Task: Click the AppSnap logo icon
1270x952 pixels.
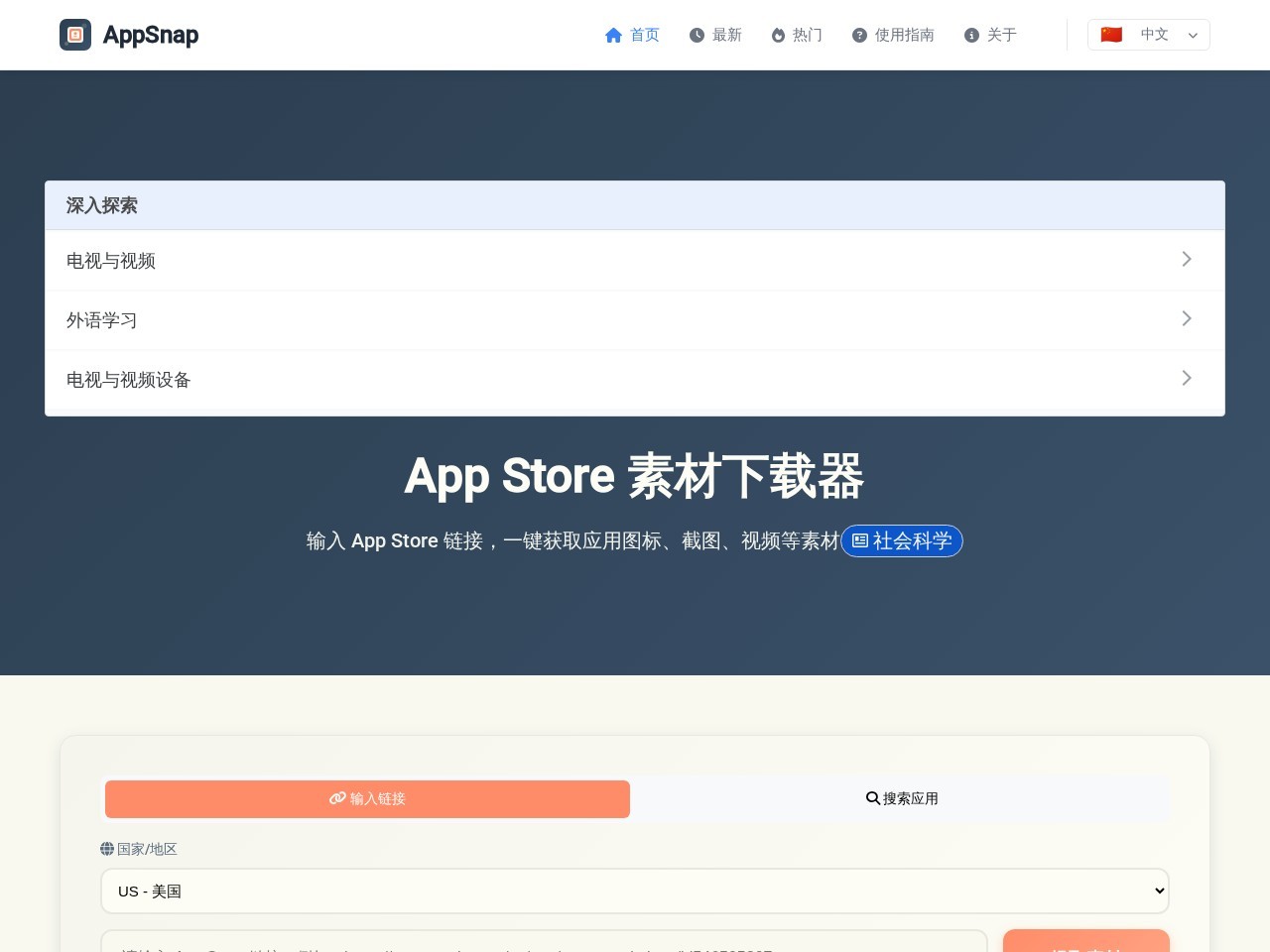Action: click(75, 35)
